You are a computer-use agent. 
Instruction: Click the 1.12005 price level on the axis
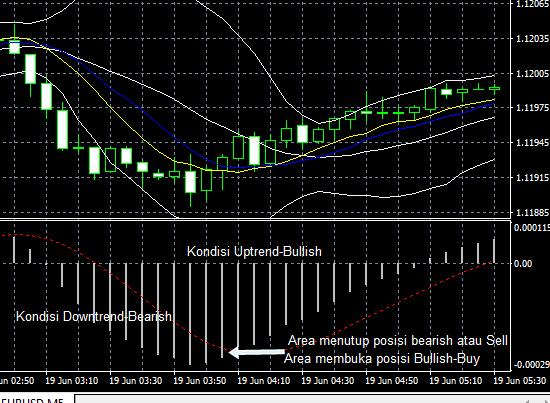click(532, 73)
